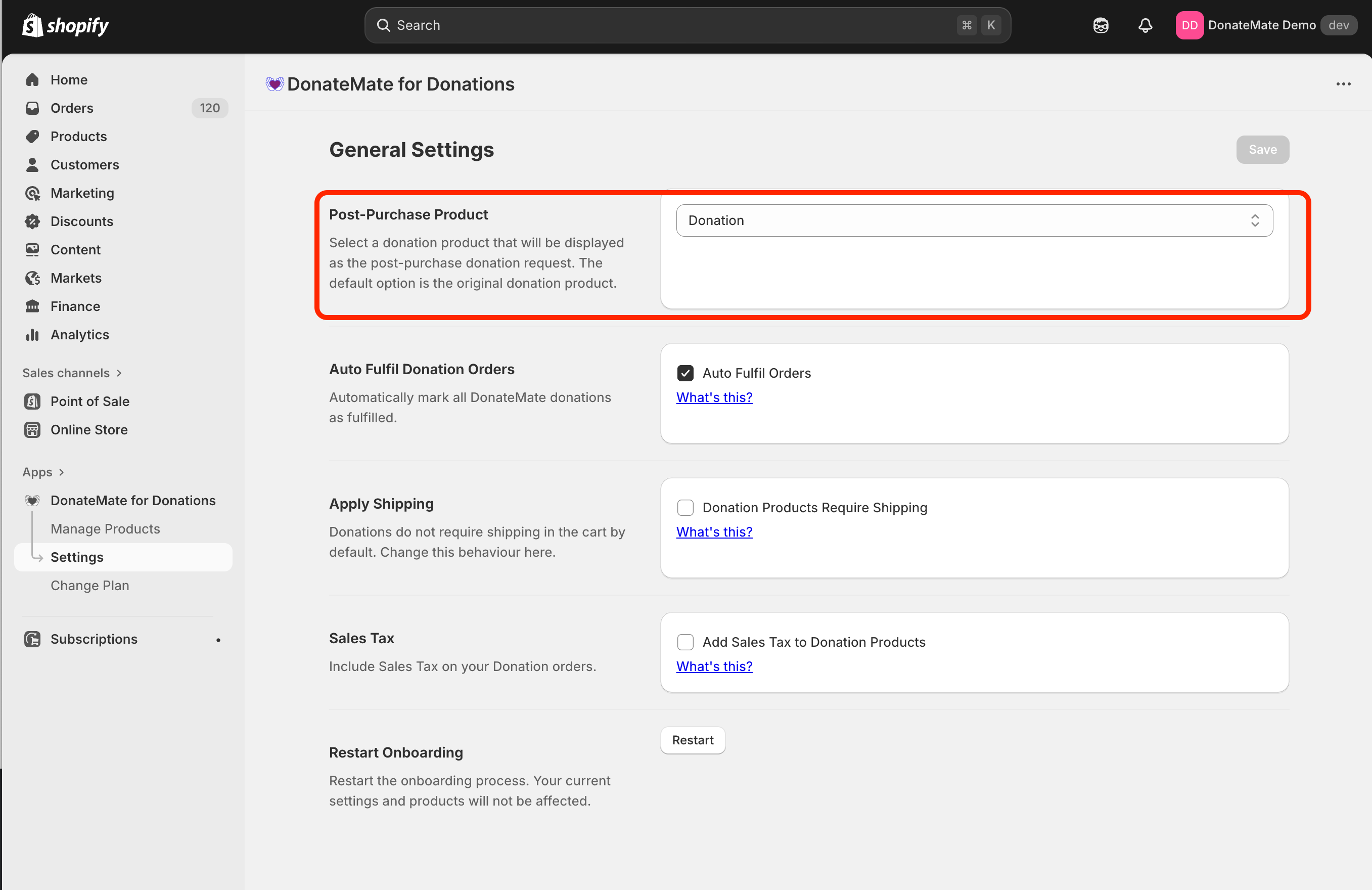Viewport: 1372px width, 890px height.
Task: Select the Change Plan submenu item
Action: [x=89, y=586]
